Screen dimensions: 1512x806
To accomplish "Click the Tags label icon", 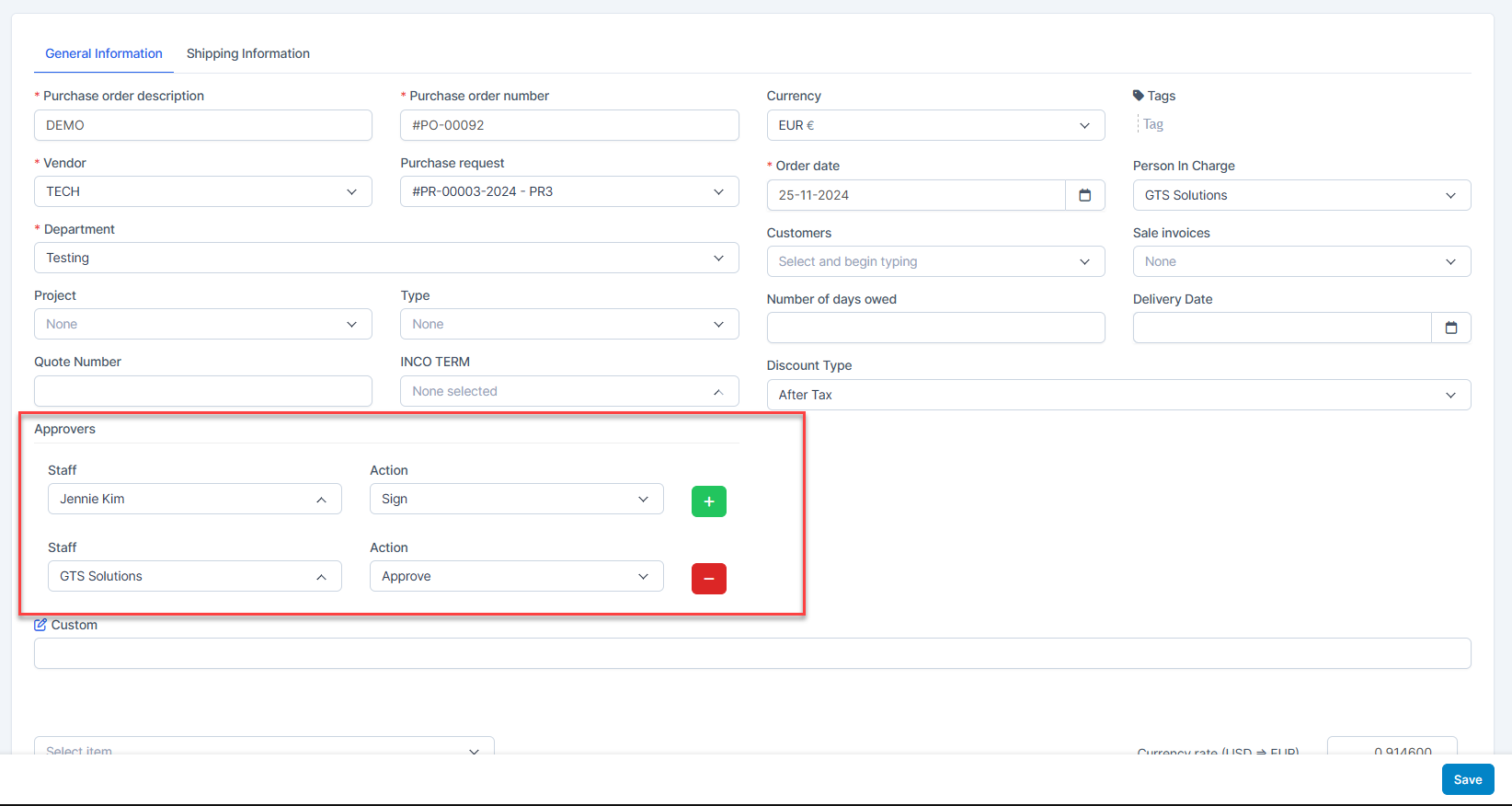I will tap(1139, 96).
